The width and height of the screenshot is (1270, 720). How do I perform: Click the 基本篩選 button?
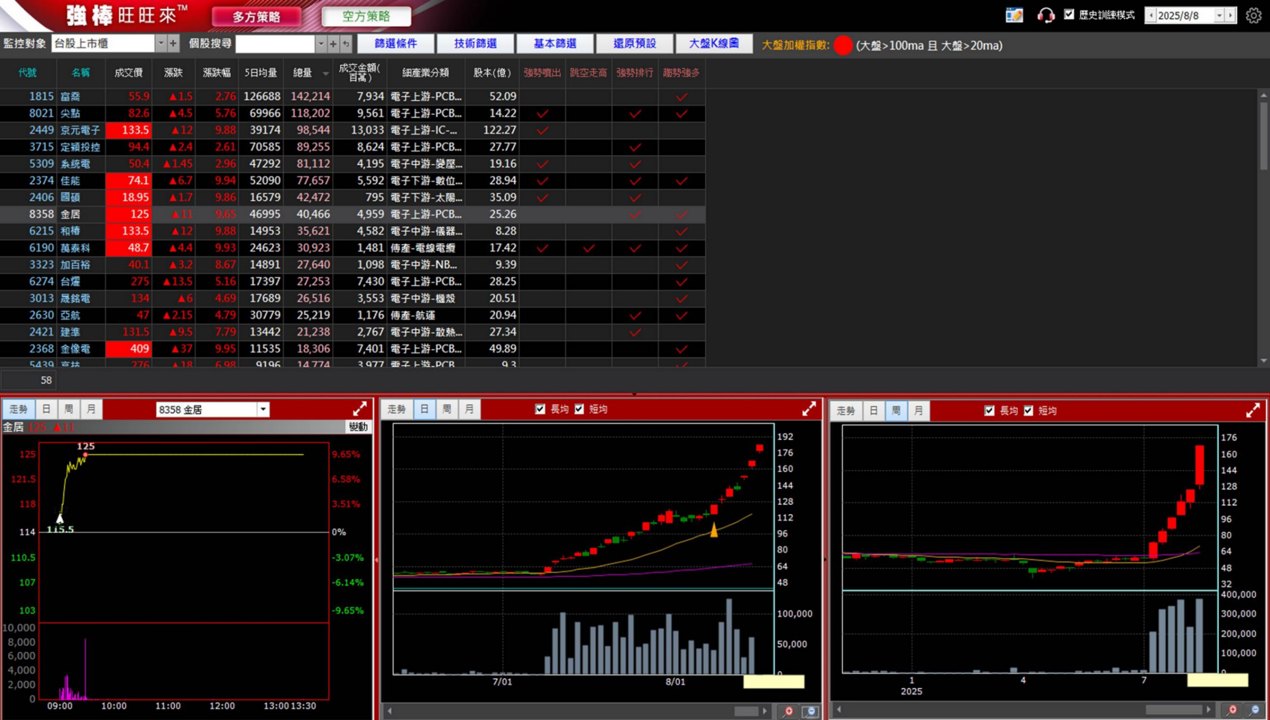click(555, 44)
